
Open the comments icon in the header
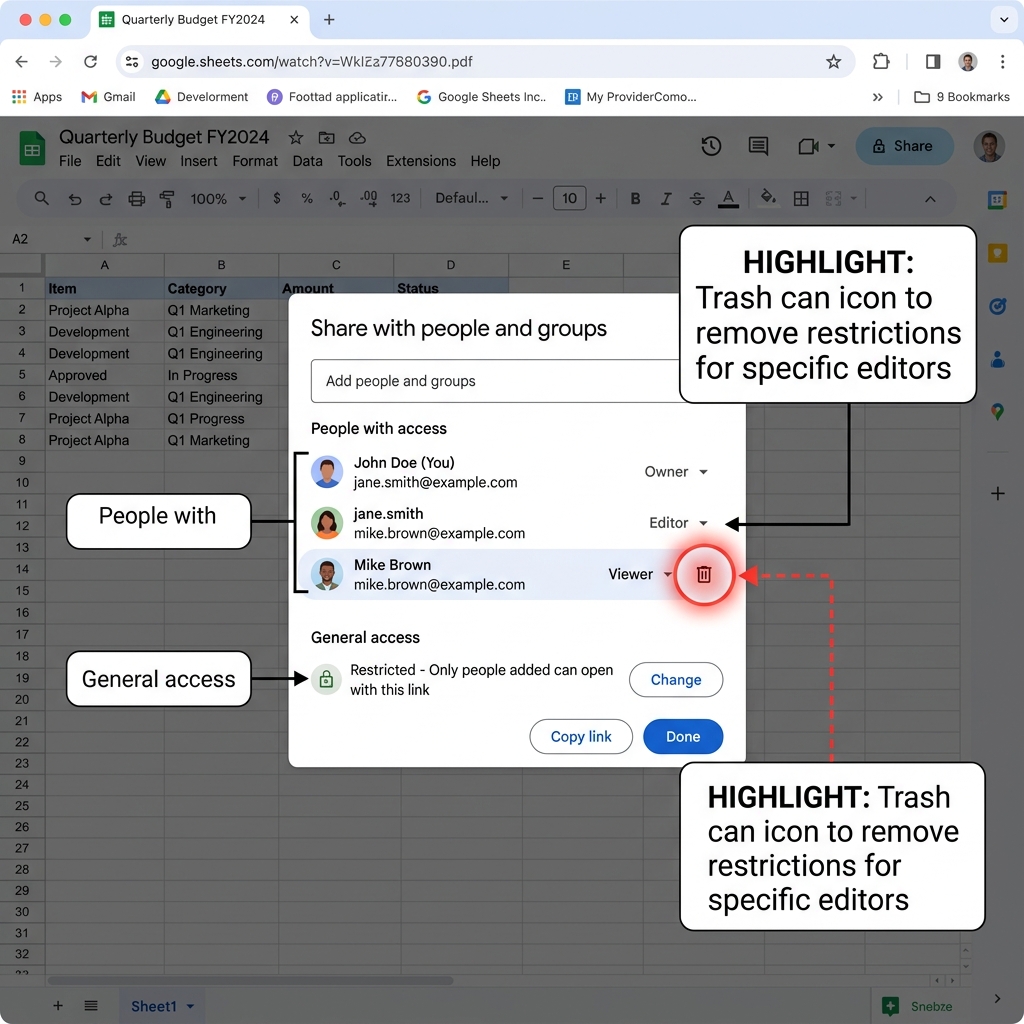pos(758,146)
